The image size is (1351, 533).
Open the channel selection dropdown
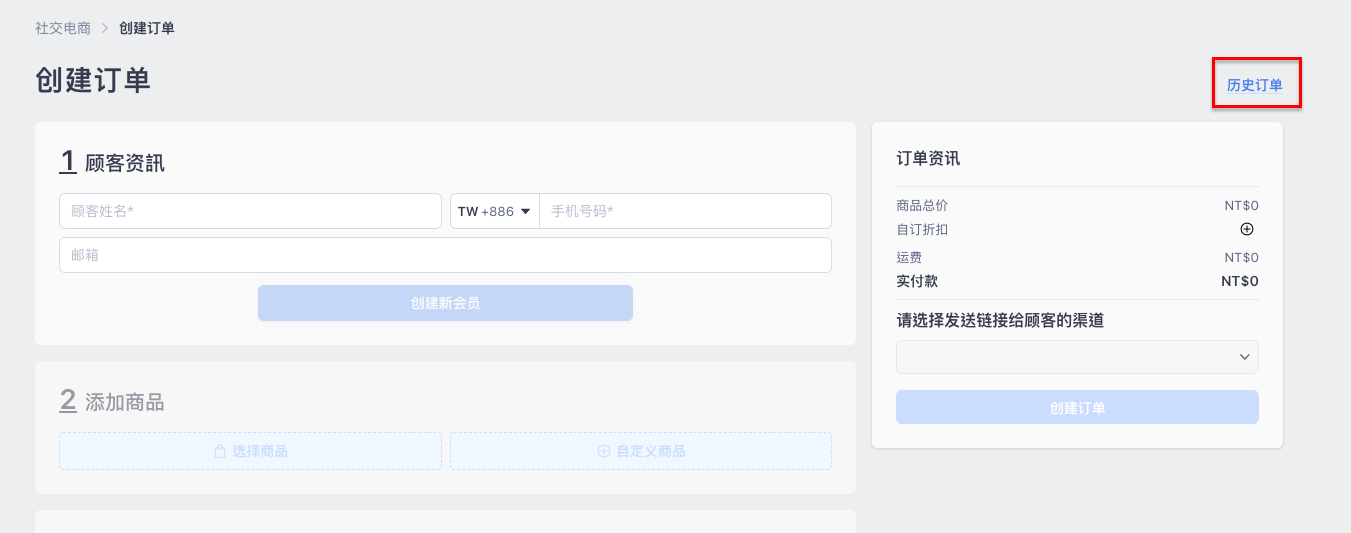[1077, 357]
